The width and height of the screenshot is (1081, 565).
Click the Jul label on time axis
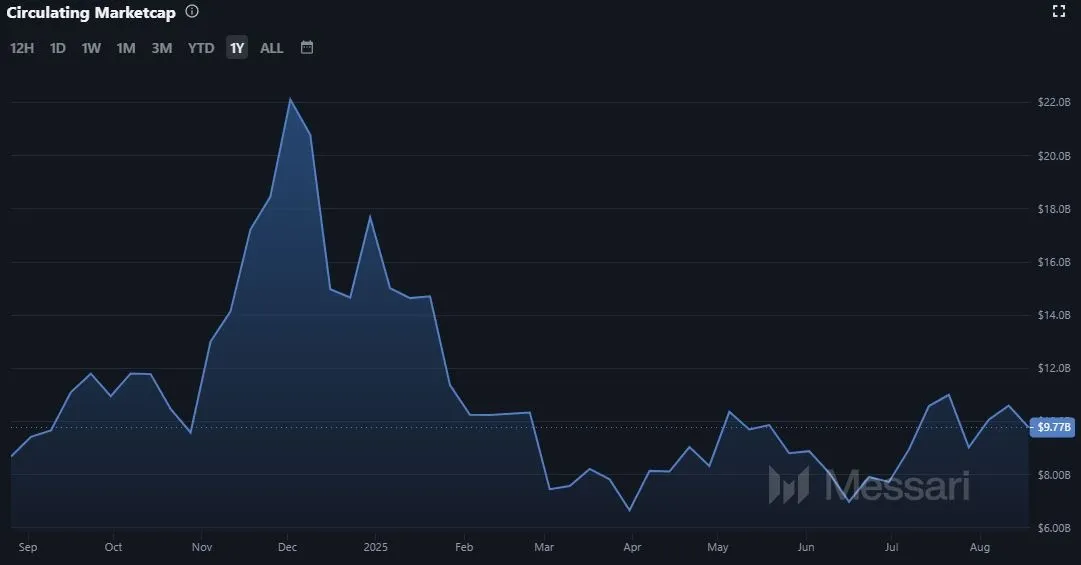(x=891, y=547)
